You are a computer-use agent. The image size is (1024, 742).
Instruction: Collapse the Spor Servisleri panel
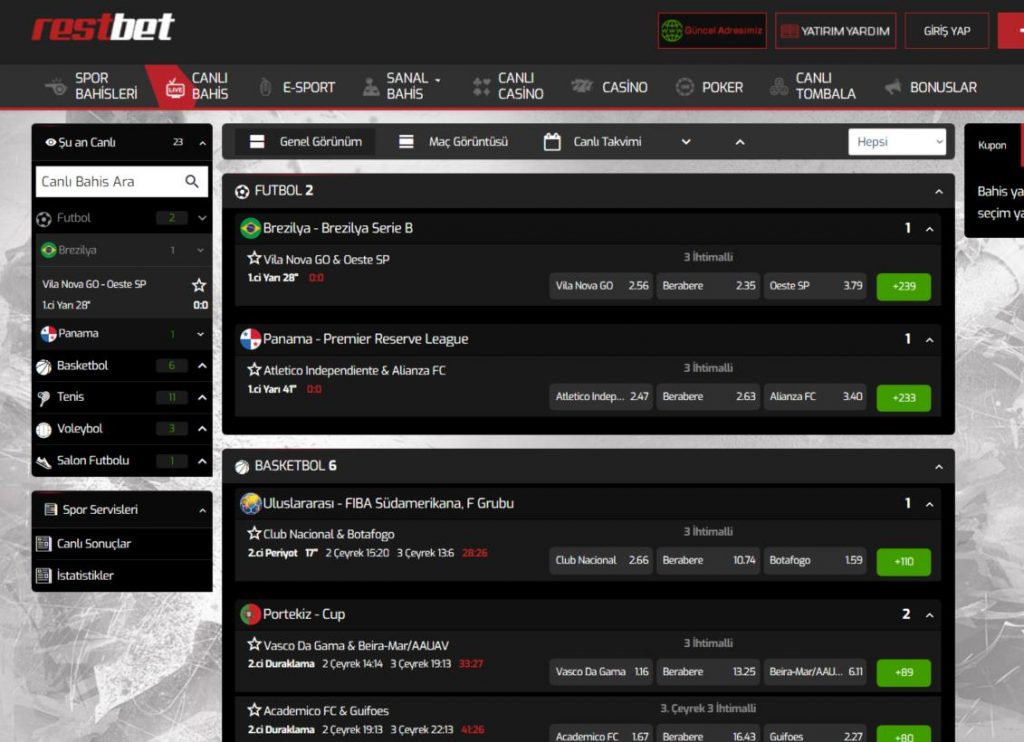[x=202, y=510]
